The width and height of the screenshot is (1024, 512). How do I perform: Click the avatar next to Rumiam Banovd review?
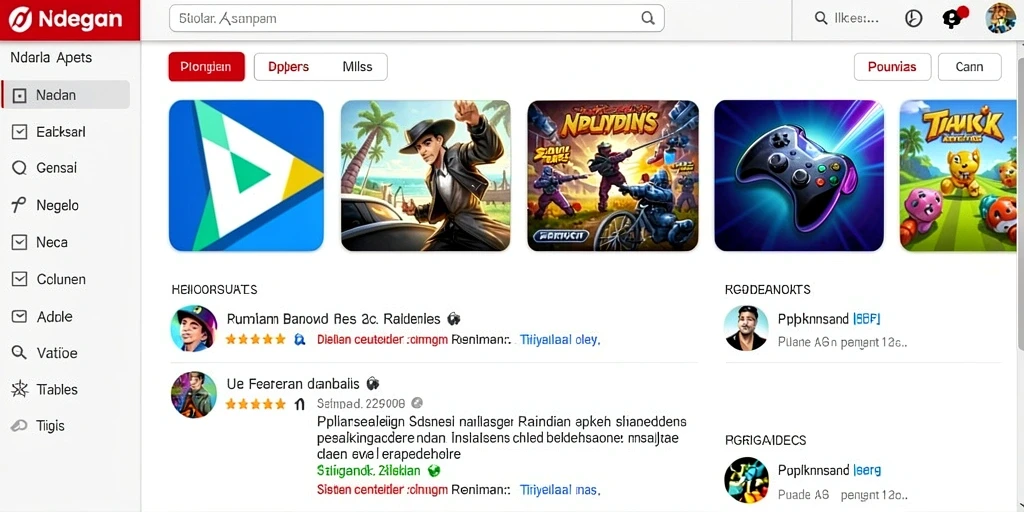[194, 328]
